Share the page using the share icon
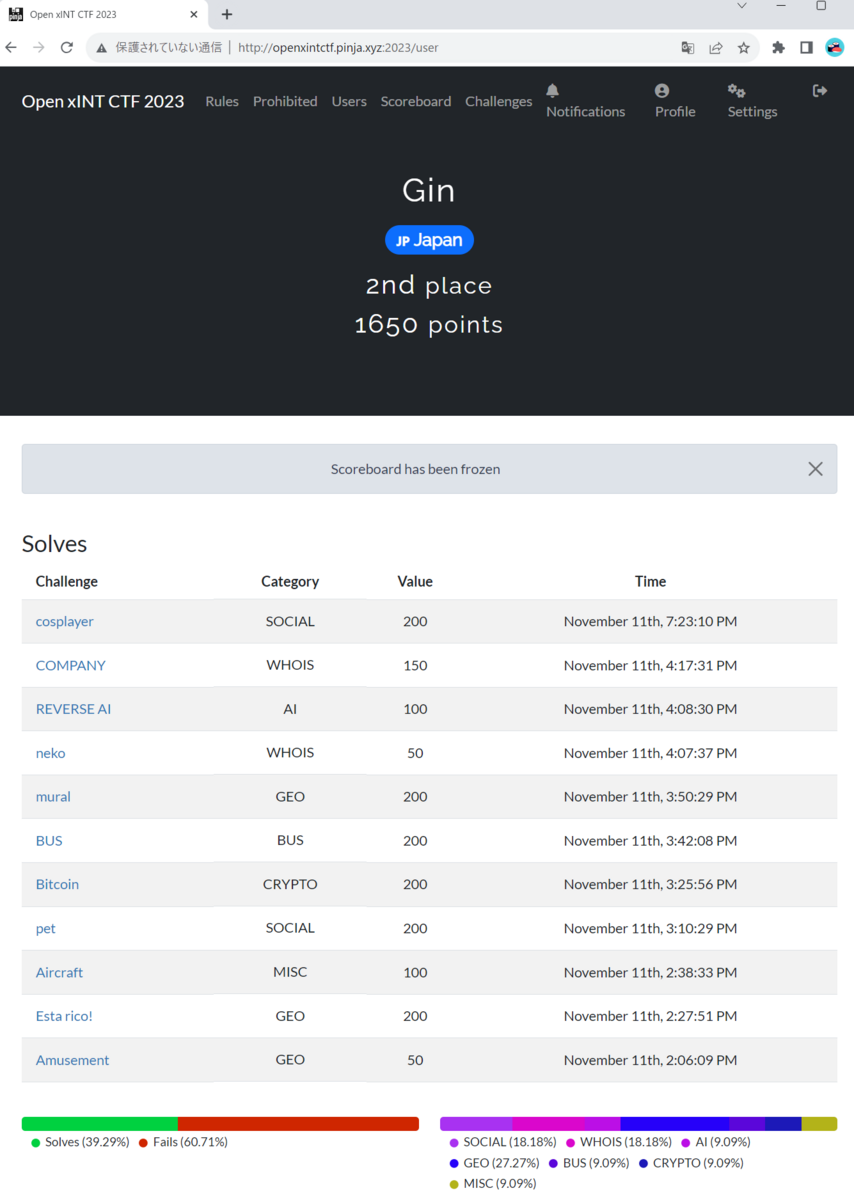 tap(715, 47)
